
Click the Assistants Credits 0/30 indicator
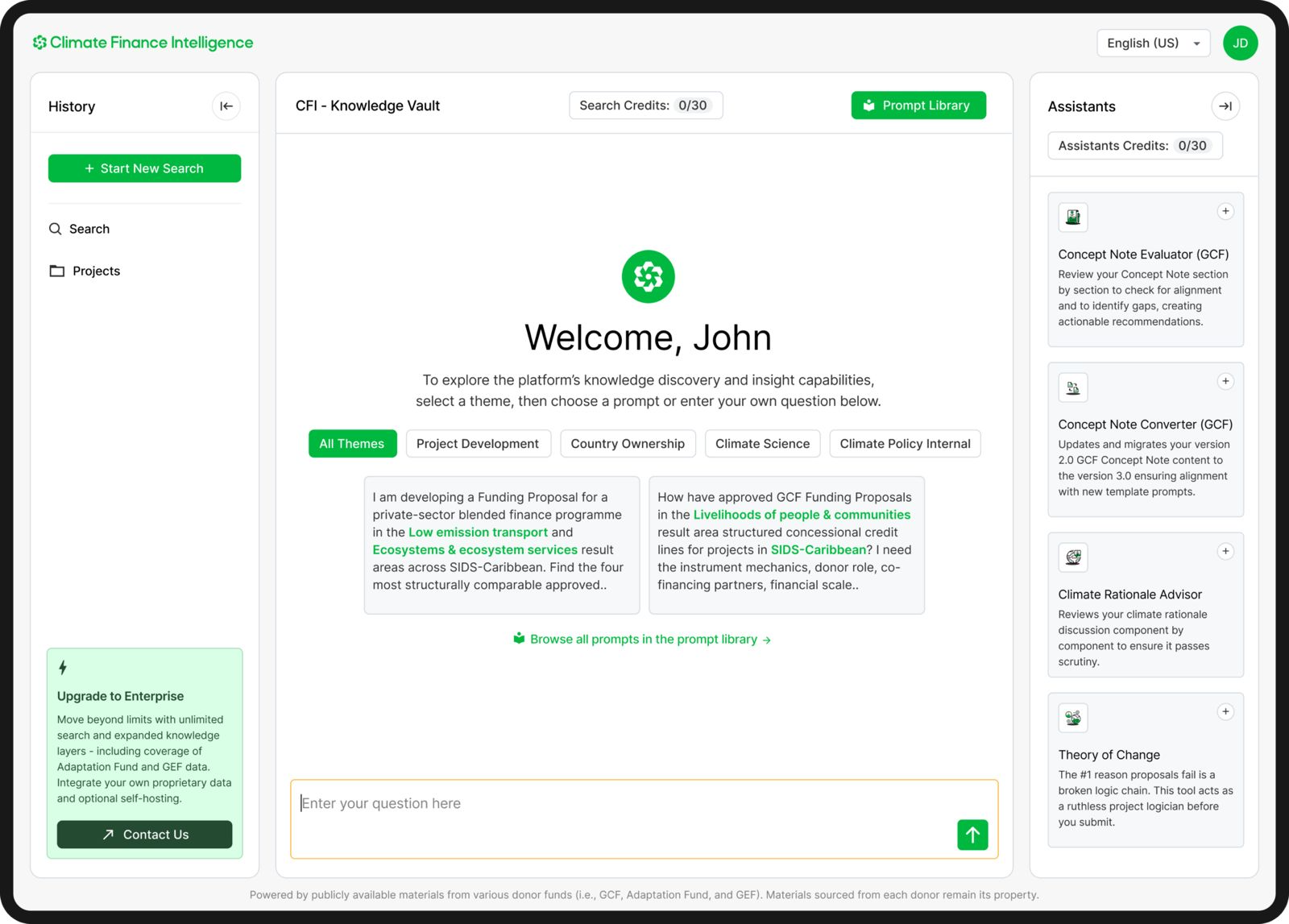(x=1134, y=146)
